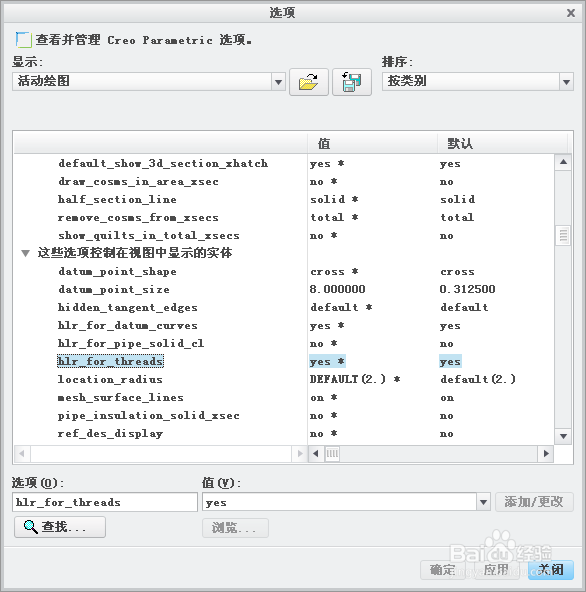Open the 值(V) value dropdown arrow

click(483, 502)
